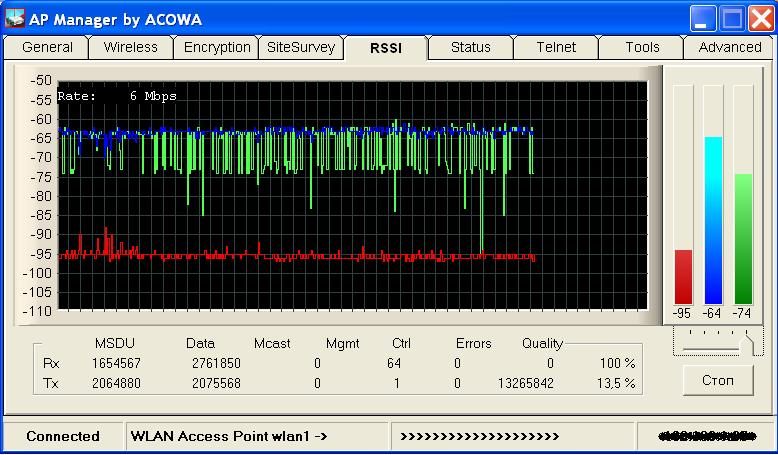The width and height of the screenshot is (778, 455).
Task: Click the Стоп button
Action: [717, 381]
